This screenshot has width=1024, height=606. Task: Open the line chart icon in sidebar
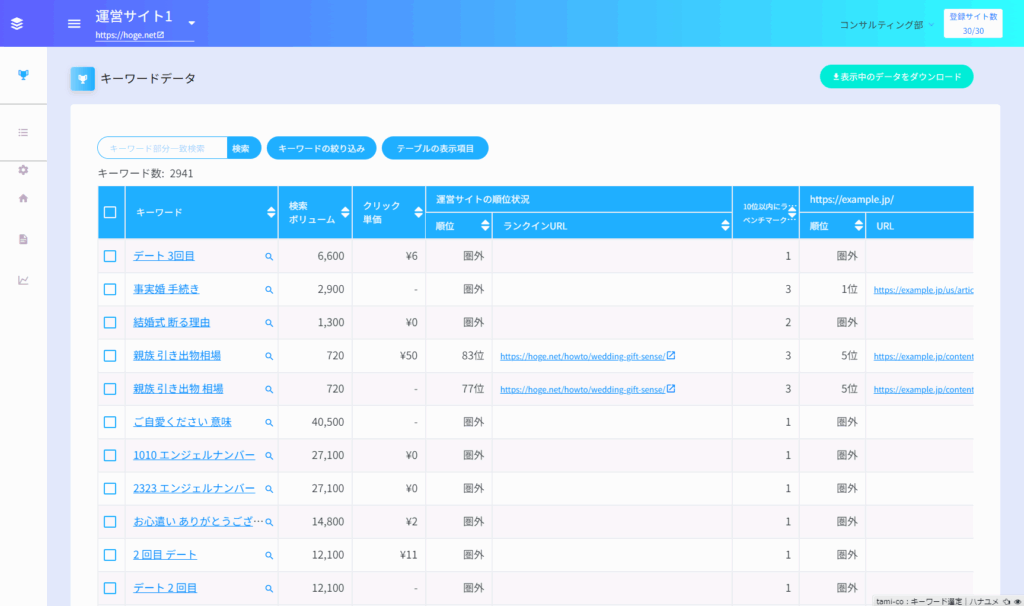[23, 280]
